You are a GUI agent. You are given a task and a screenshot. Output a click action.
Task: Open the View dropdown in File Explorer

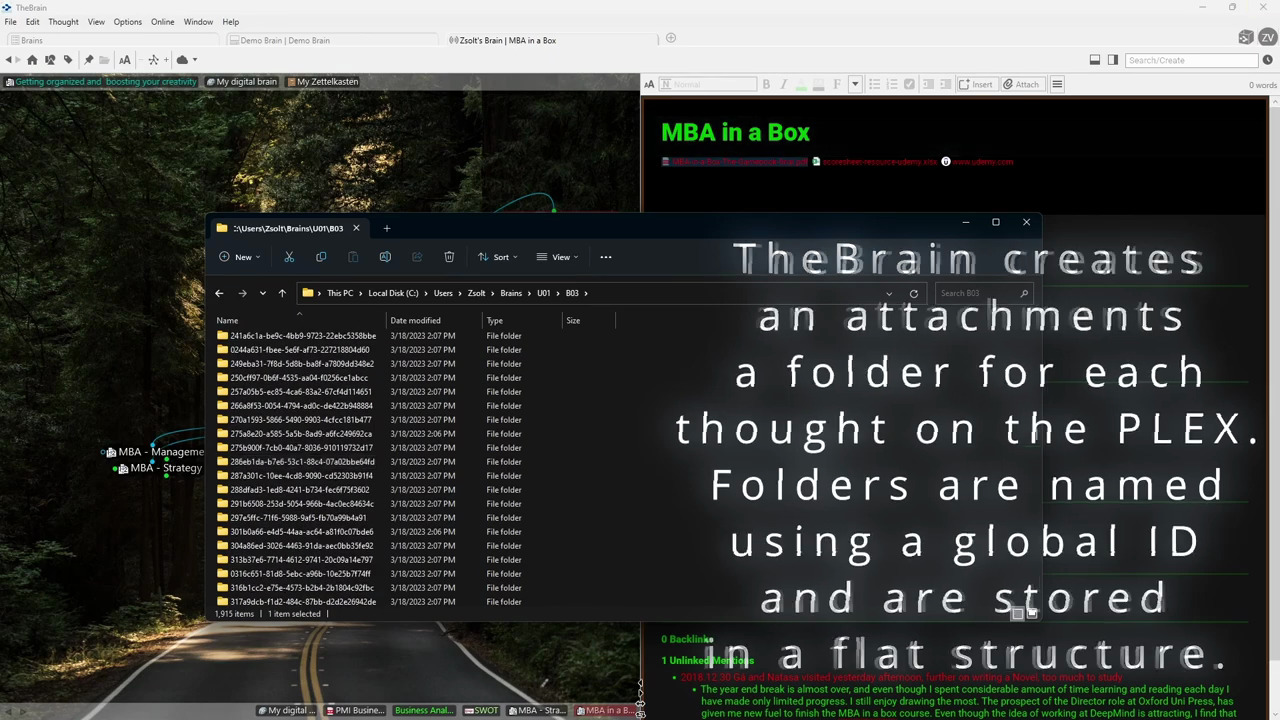pyautogui.click(x=557, y=257)
